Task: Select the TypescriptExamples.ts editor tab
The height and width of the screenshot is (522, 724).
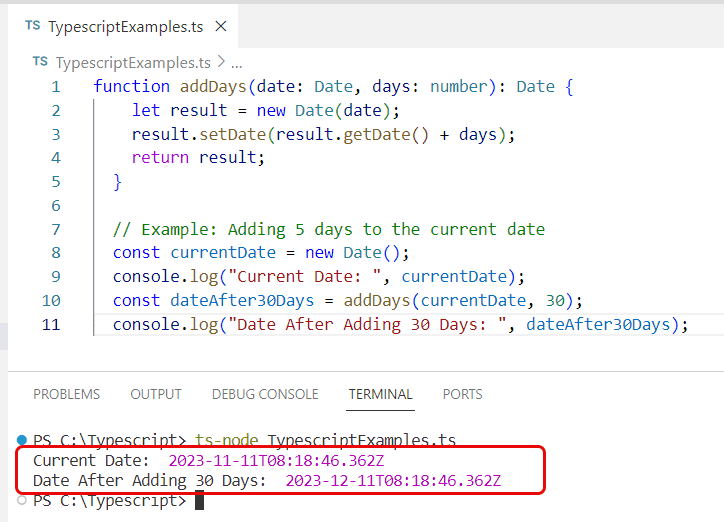Action: coord(123,26)
